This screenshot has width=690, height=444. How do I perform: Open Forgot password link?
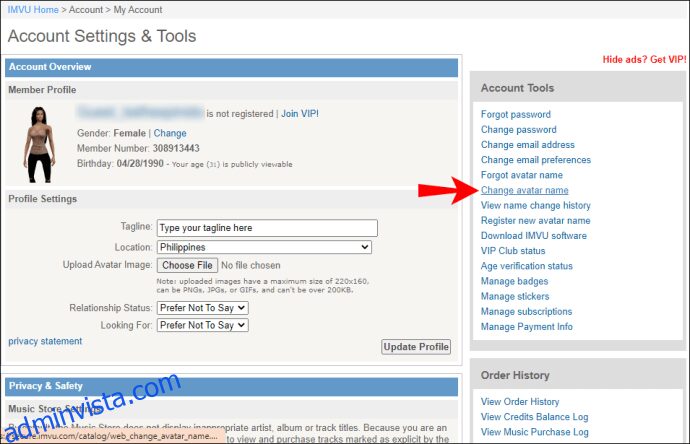pos(516,114)
